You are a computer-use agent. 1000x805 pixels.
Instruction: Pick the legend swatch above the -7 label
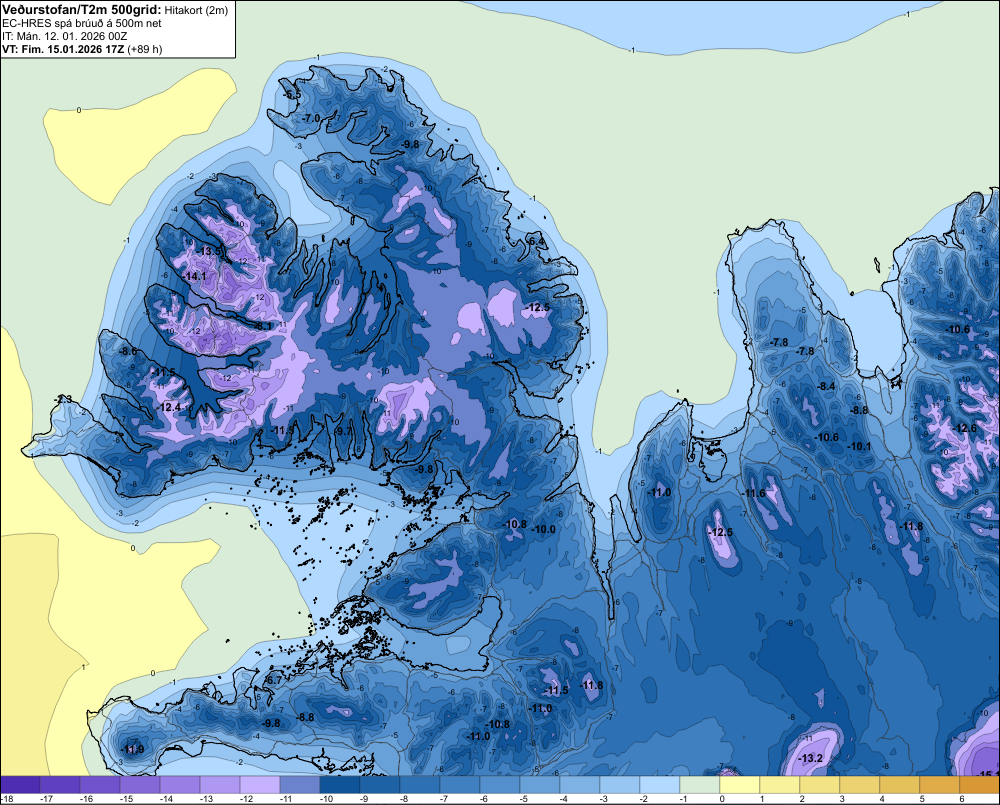459,785
